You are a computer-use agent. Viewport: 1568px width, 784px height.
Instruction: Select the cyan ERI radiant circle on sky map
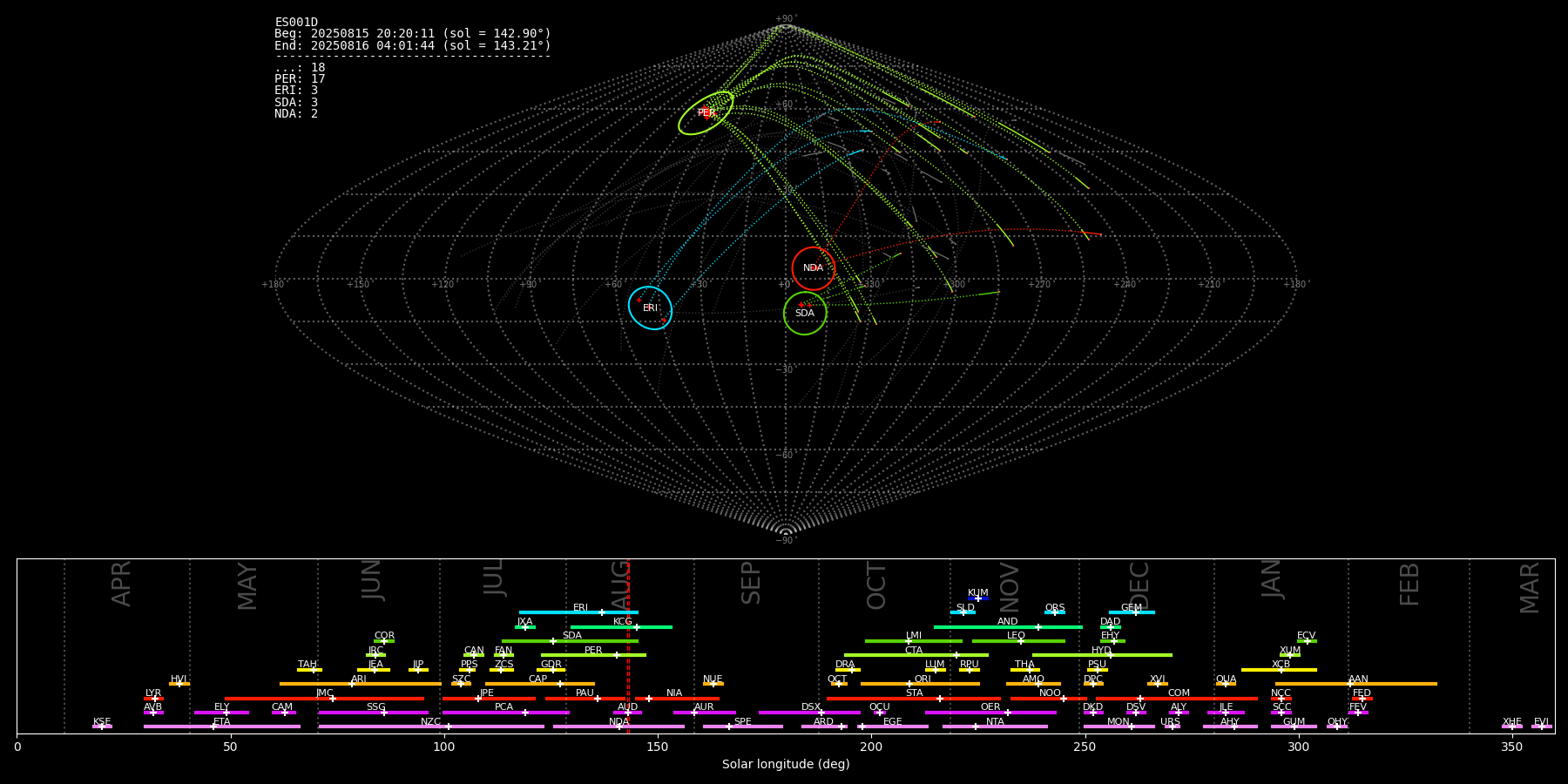pyautogui.click(x=651, y=308)
